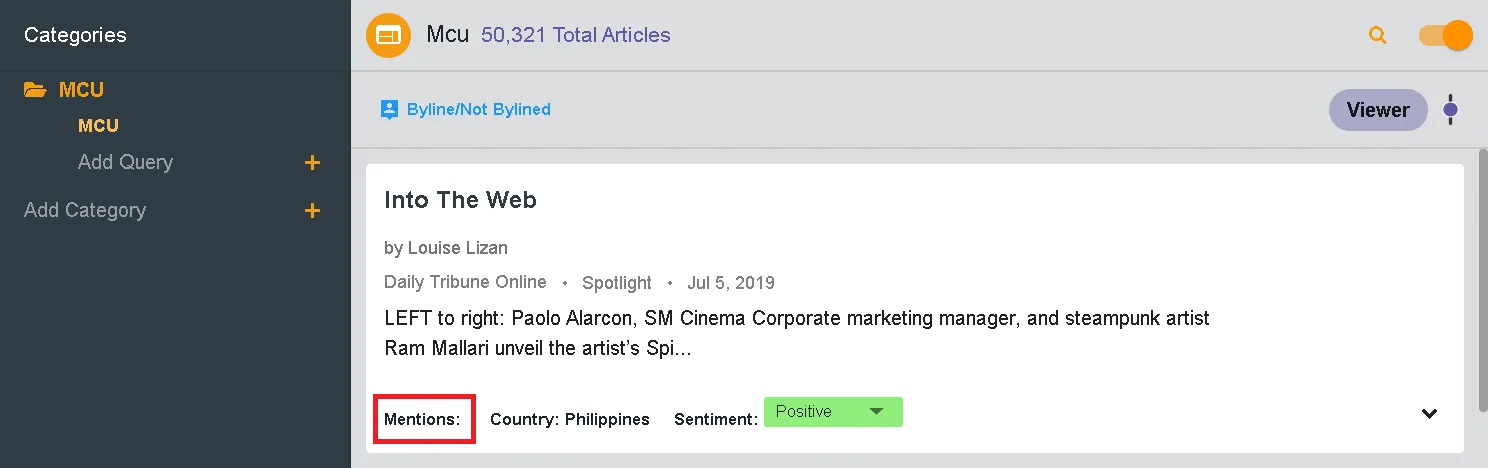Screen dimensions: 1488x468
Task: Click the Byline person badge icon
Action: tap(389, 110)
